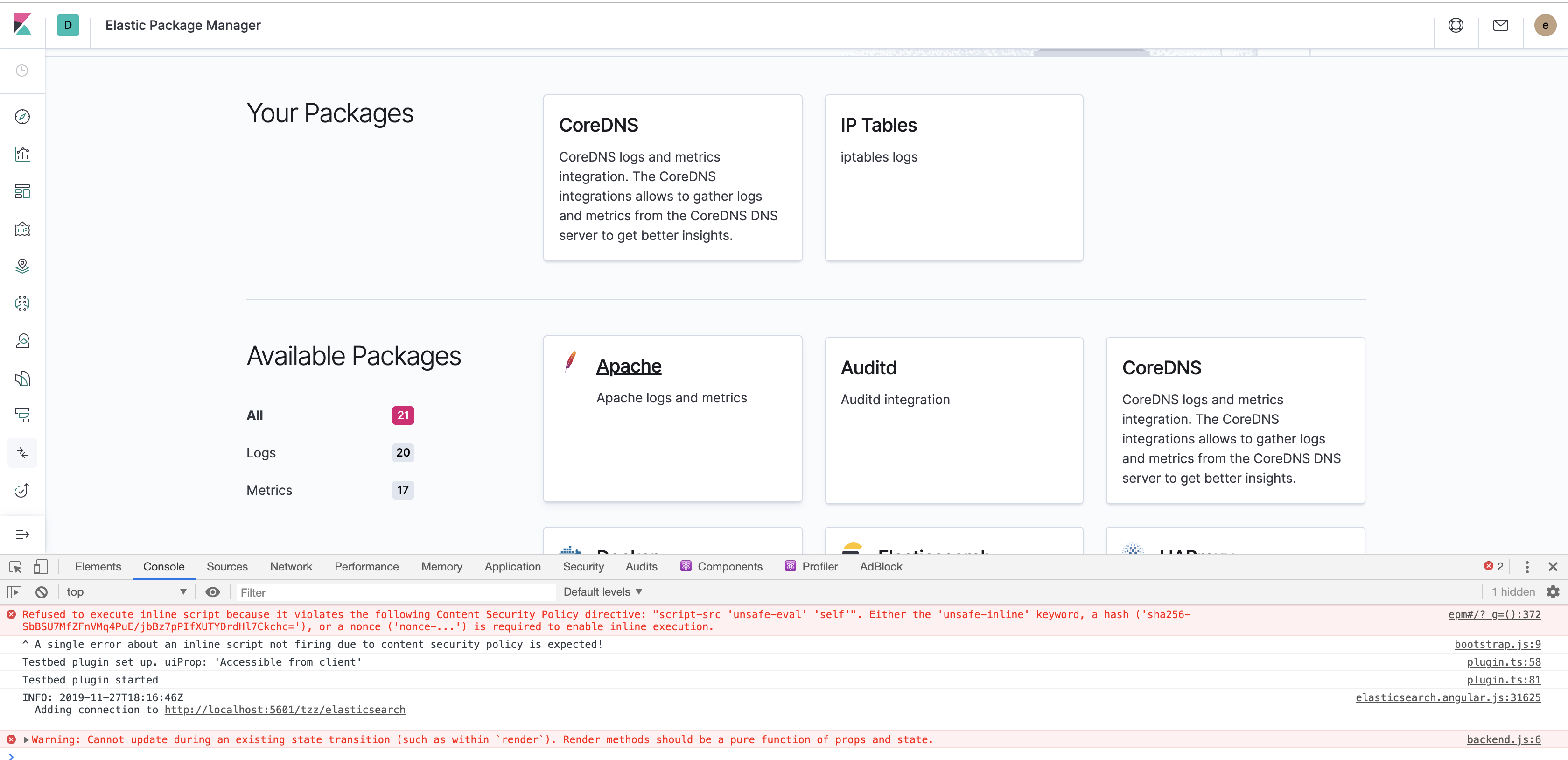Open the Default levels dropdown
The image size is (1568, 760).
[x=602, y=591]
